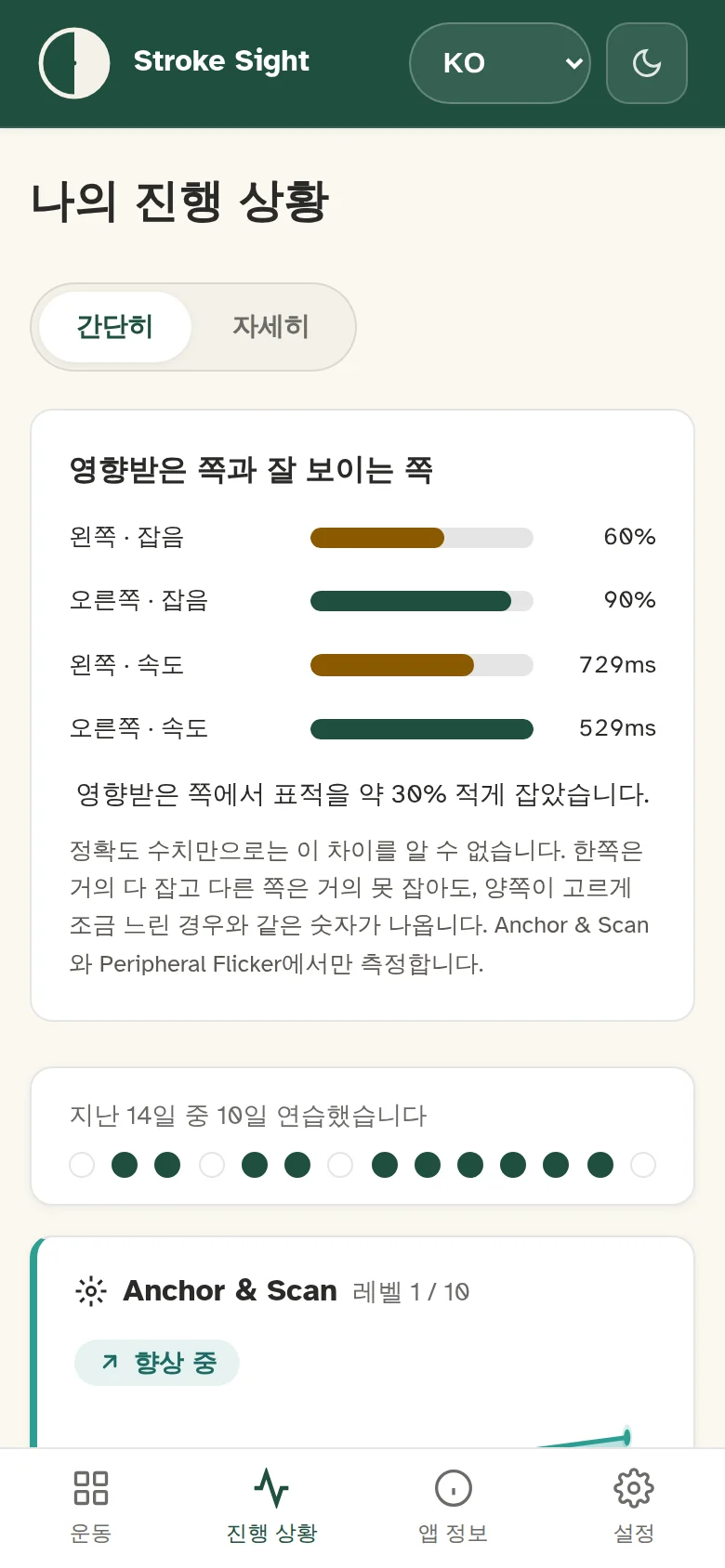Open the Anchor & Scan card title
This screenshot has height=1568, width=725.
(230, 1291)
